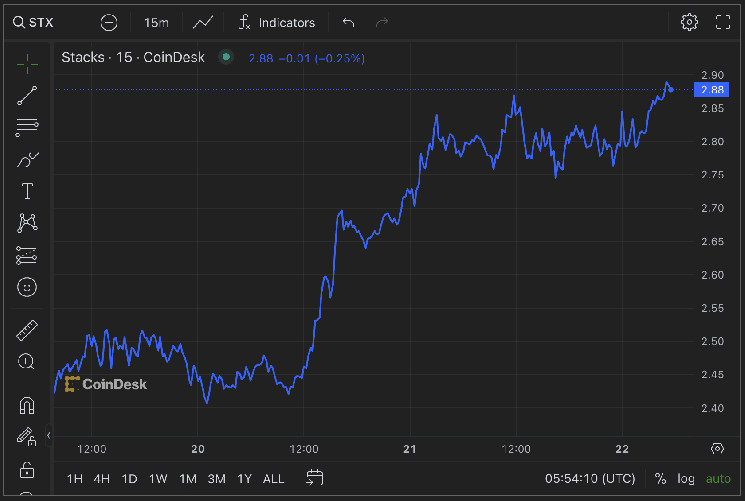Select the ALL time range
This screenshot has height=501, width=745.
[273, 479]
